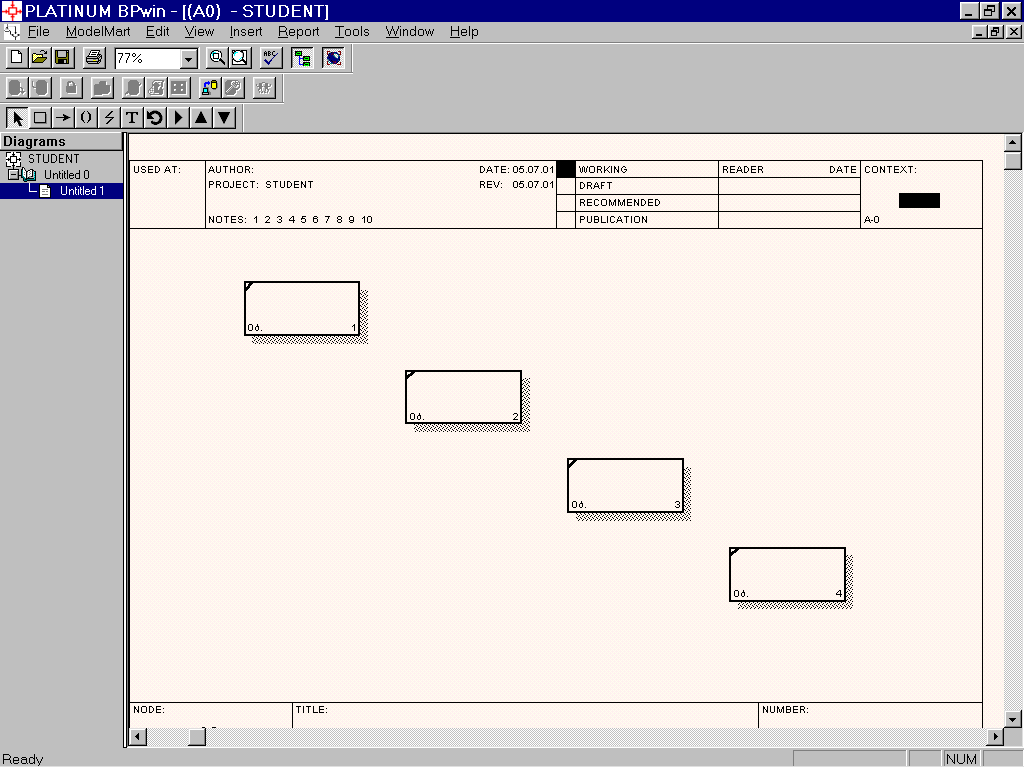This screenshot has height=768, width=1024.
Task: Select the Pointer arrow tool
Action: pyautogui.click(x=17, y=118)
